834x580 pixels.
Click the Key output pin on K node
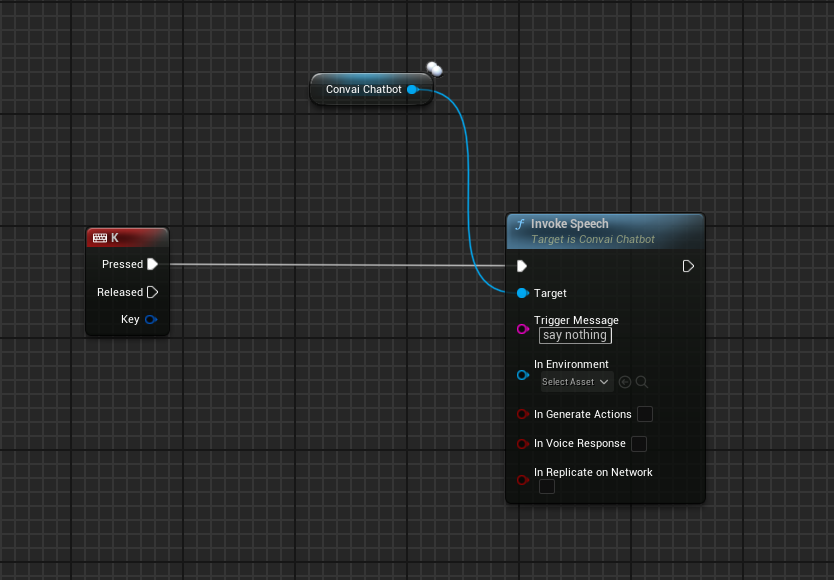(151, 319)
